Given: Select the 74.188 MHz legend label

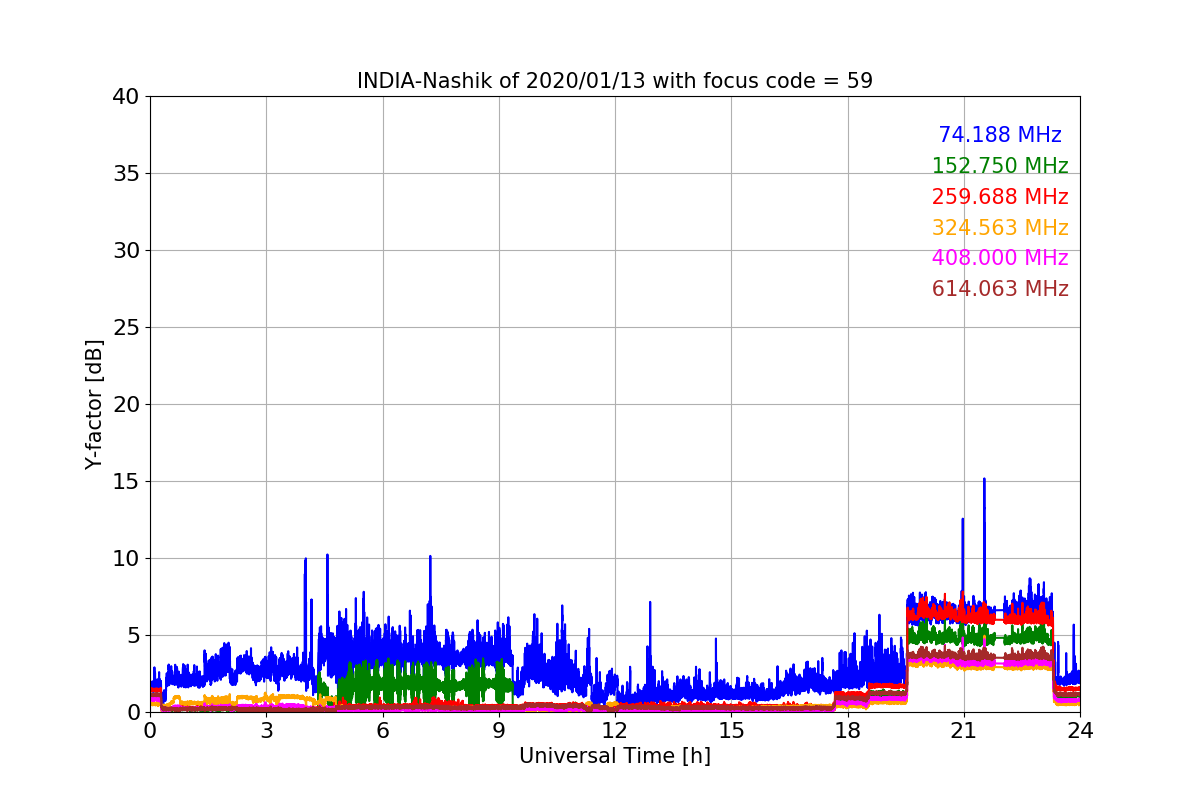Looking at the screenshot, I should (x=1000, y=135).
